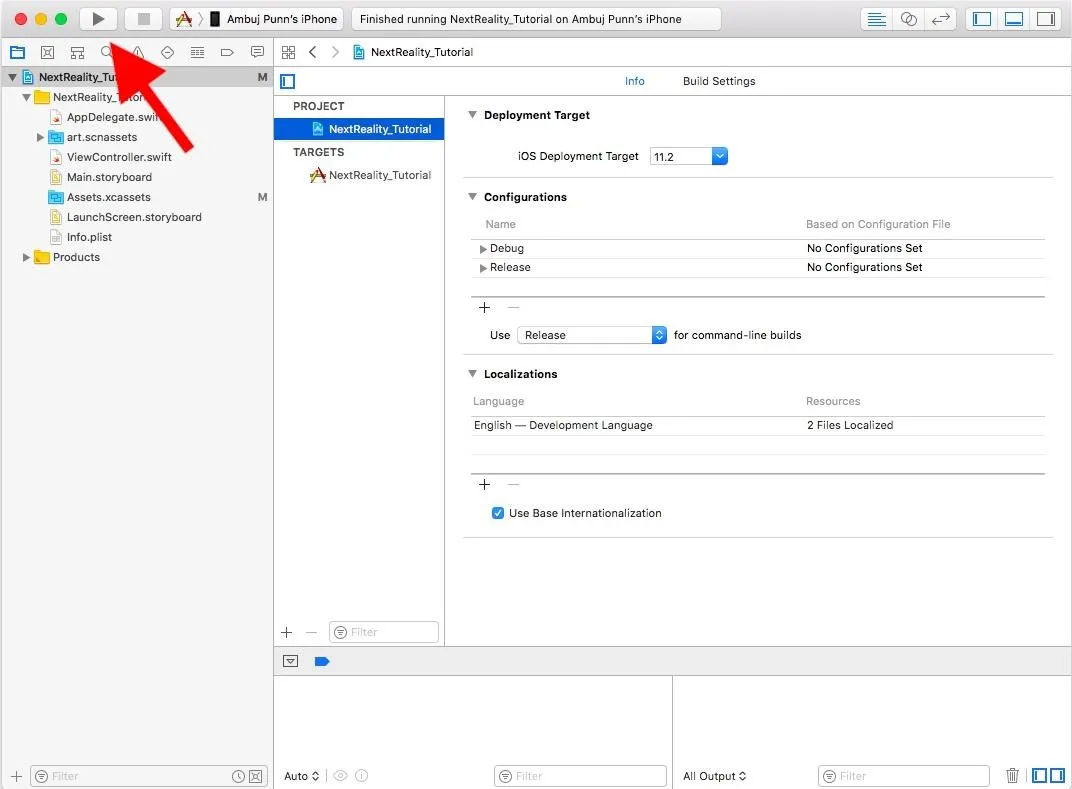
Task: Go forward in editor history
Action: [335, 52]
